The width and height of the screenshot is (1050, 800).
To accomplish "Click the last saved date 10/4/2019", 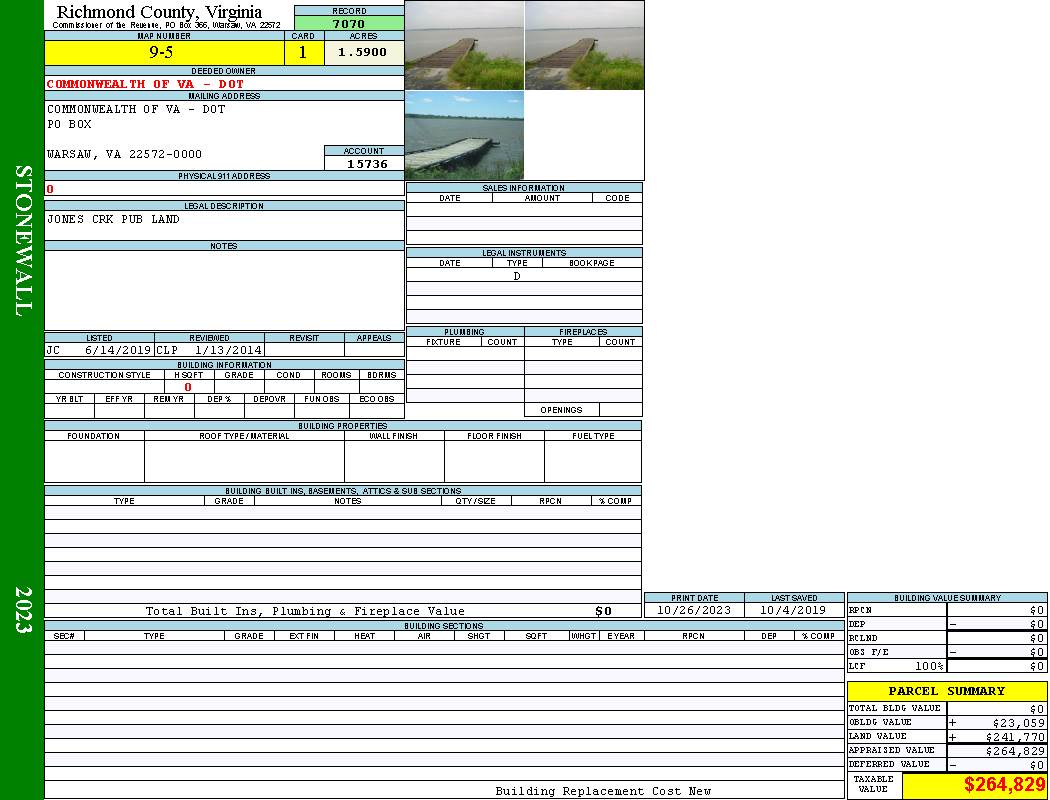I will (x=793, y=610).
